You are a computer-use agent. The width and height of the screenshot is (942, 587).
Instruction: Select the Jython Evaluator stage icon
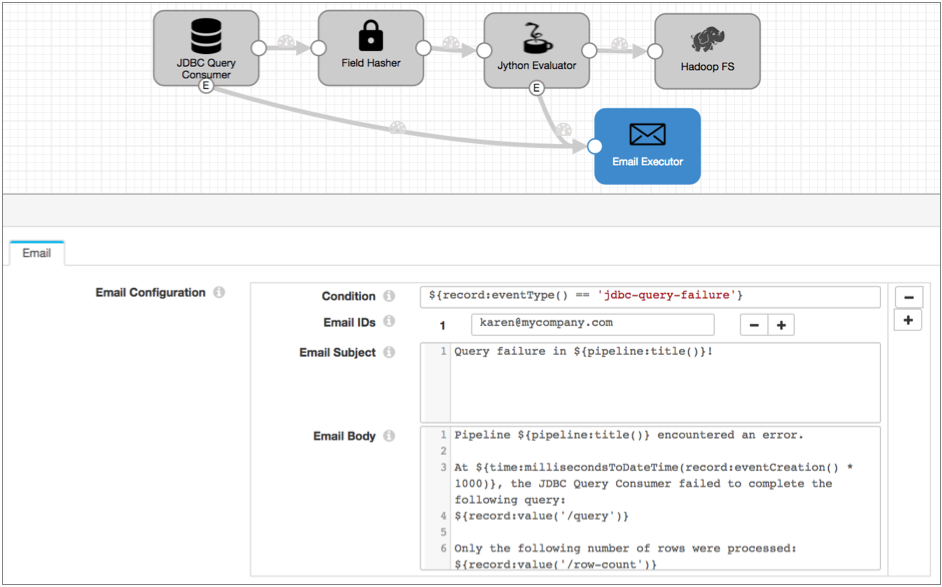pos(537,39)
